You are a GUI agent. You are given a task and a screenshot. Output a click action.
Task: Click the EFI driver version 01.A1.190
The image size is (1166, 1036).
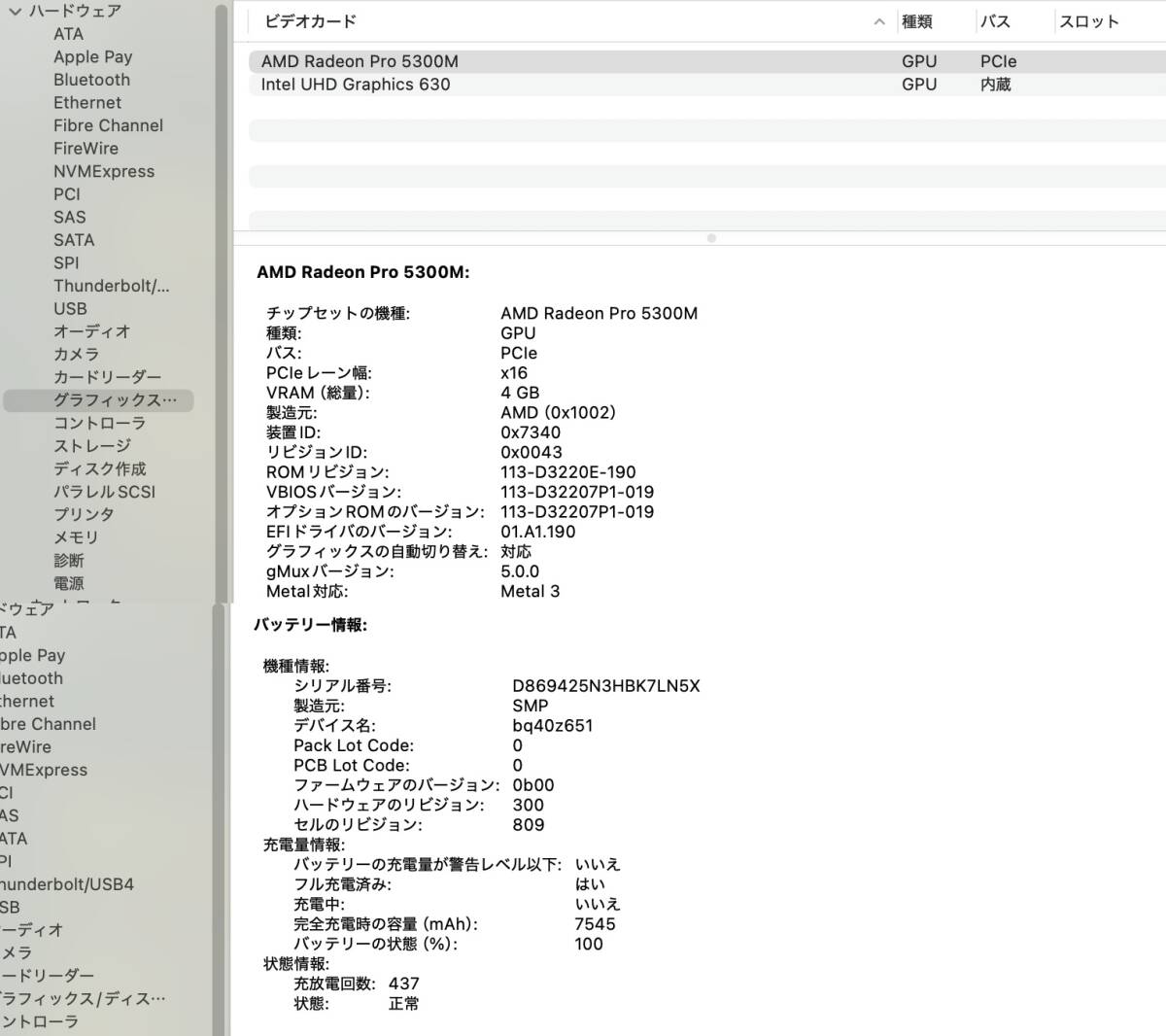(538, 532)
